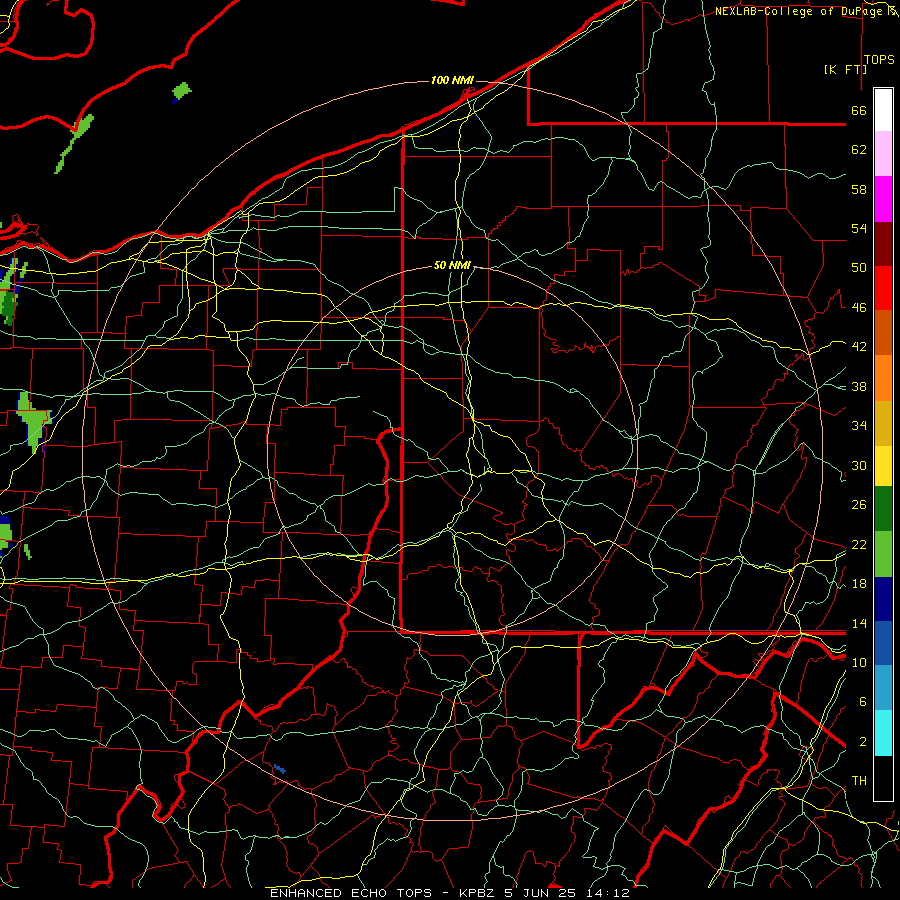This screenshot has height=900, width=900.
Task: Click the small blue echo near the bottom
Action: pos(280,769)
